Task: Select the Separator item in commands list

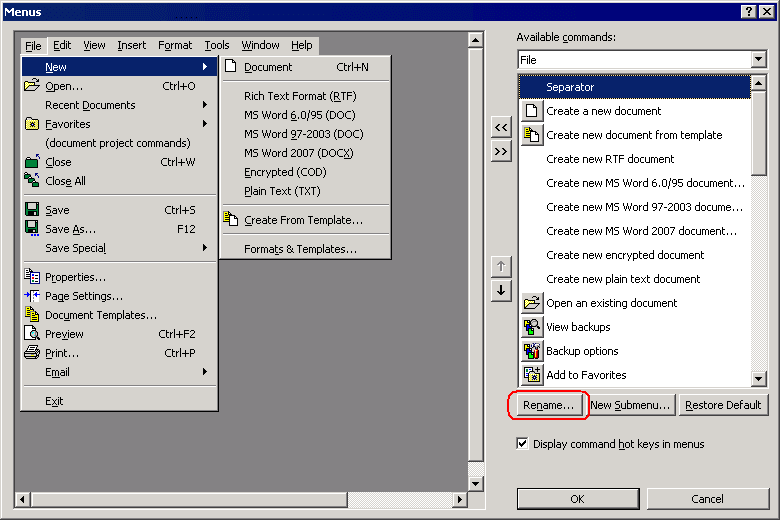Action: (635, 87)
